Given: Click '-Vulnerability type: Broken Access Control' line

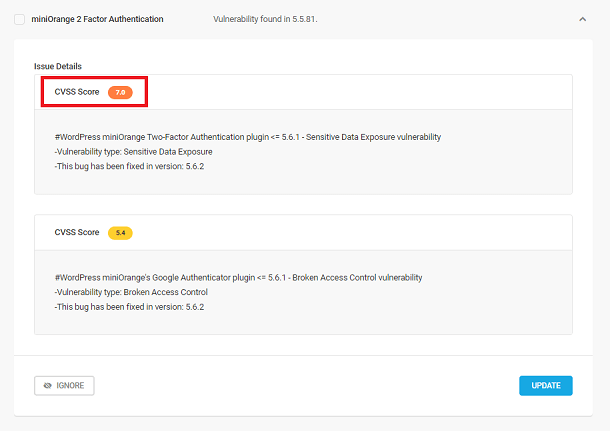Looking at the screenshot, I should (131, 292).
